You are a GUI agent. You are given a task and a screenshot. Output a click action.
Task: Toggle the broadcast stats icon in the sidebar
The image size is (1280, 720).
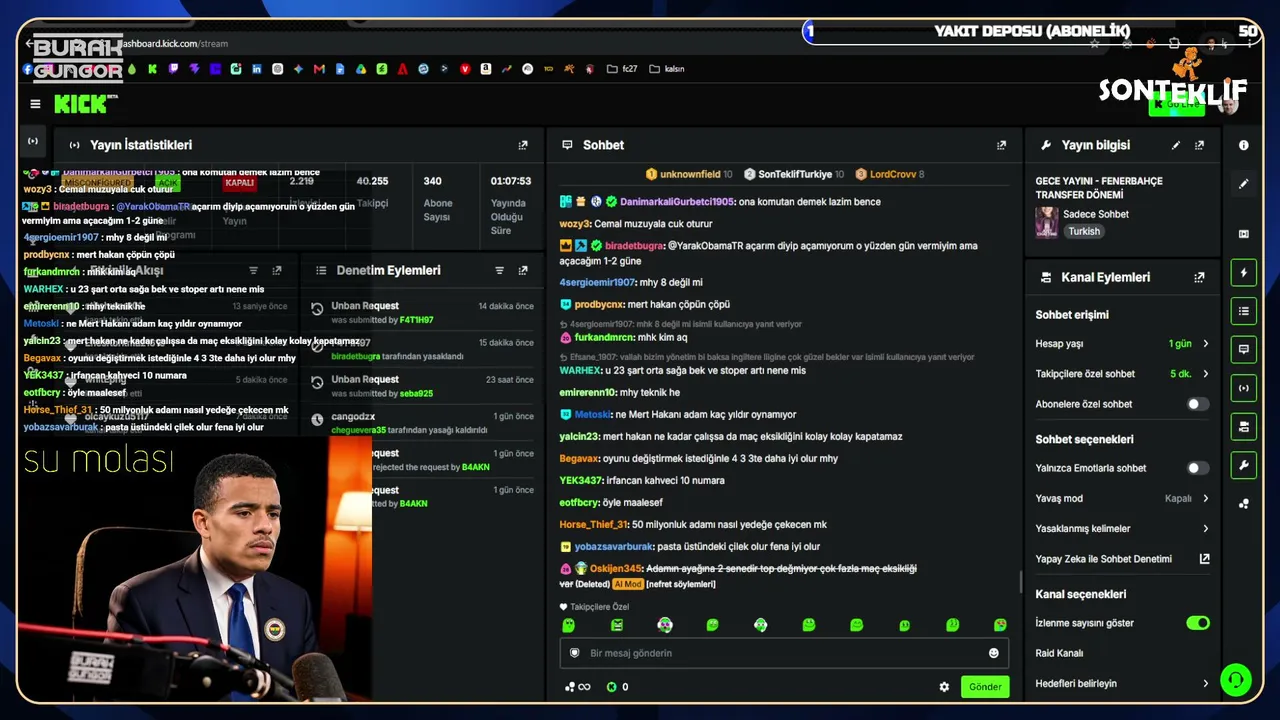(x=1244, y=388)
